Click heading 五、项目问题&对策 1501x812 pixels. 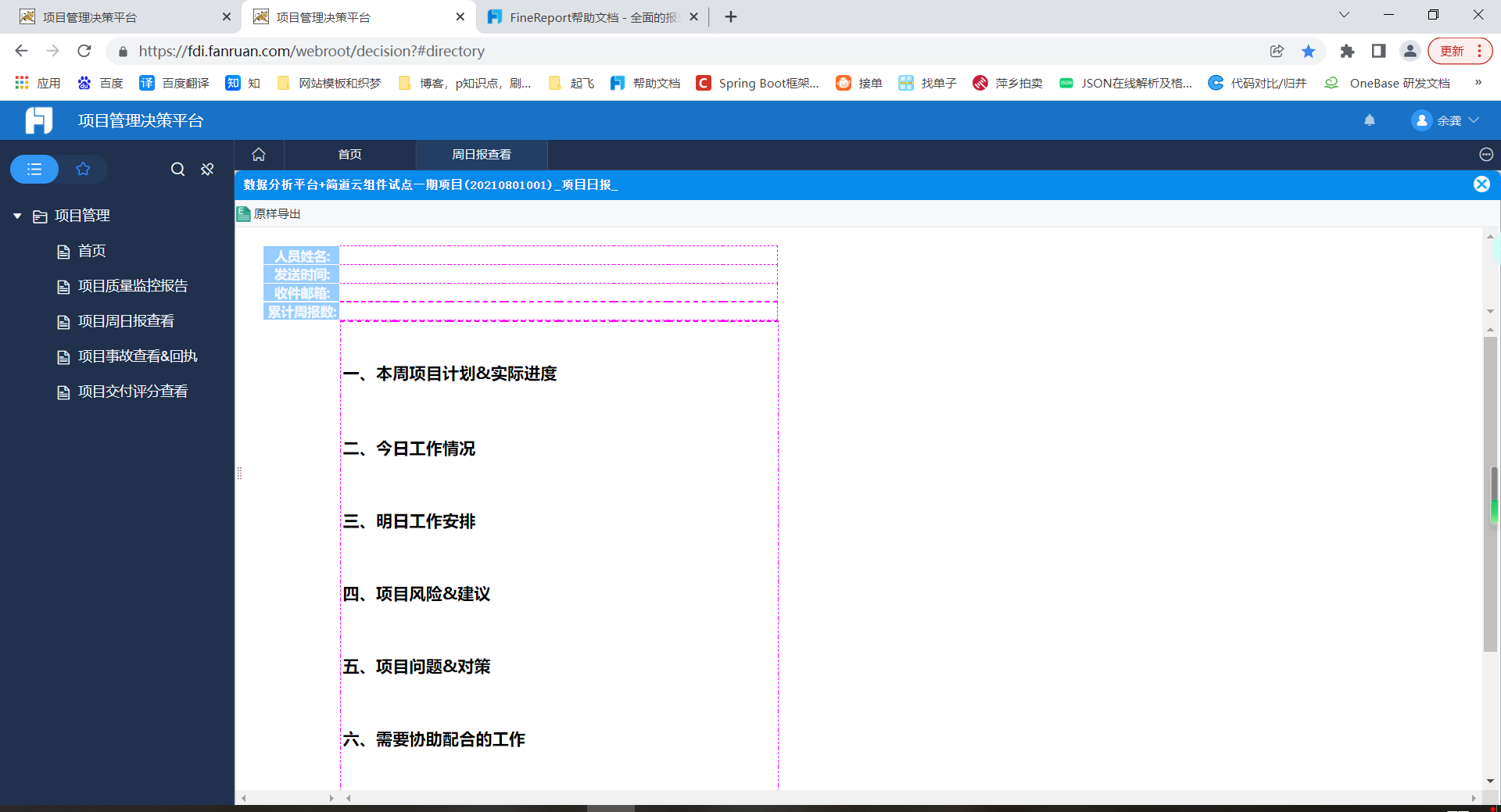[417, 667]
